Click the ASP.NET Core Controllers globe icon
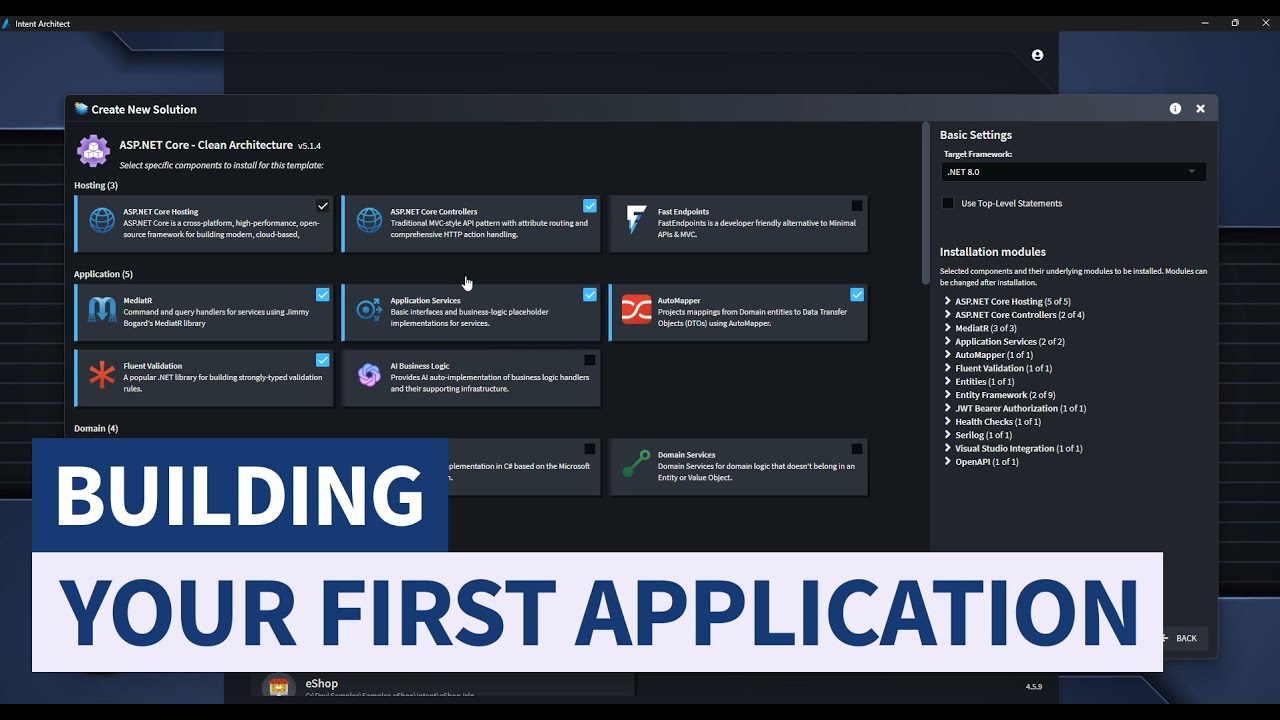 pyautogui.click(x=369, y=221)
